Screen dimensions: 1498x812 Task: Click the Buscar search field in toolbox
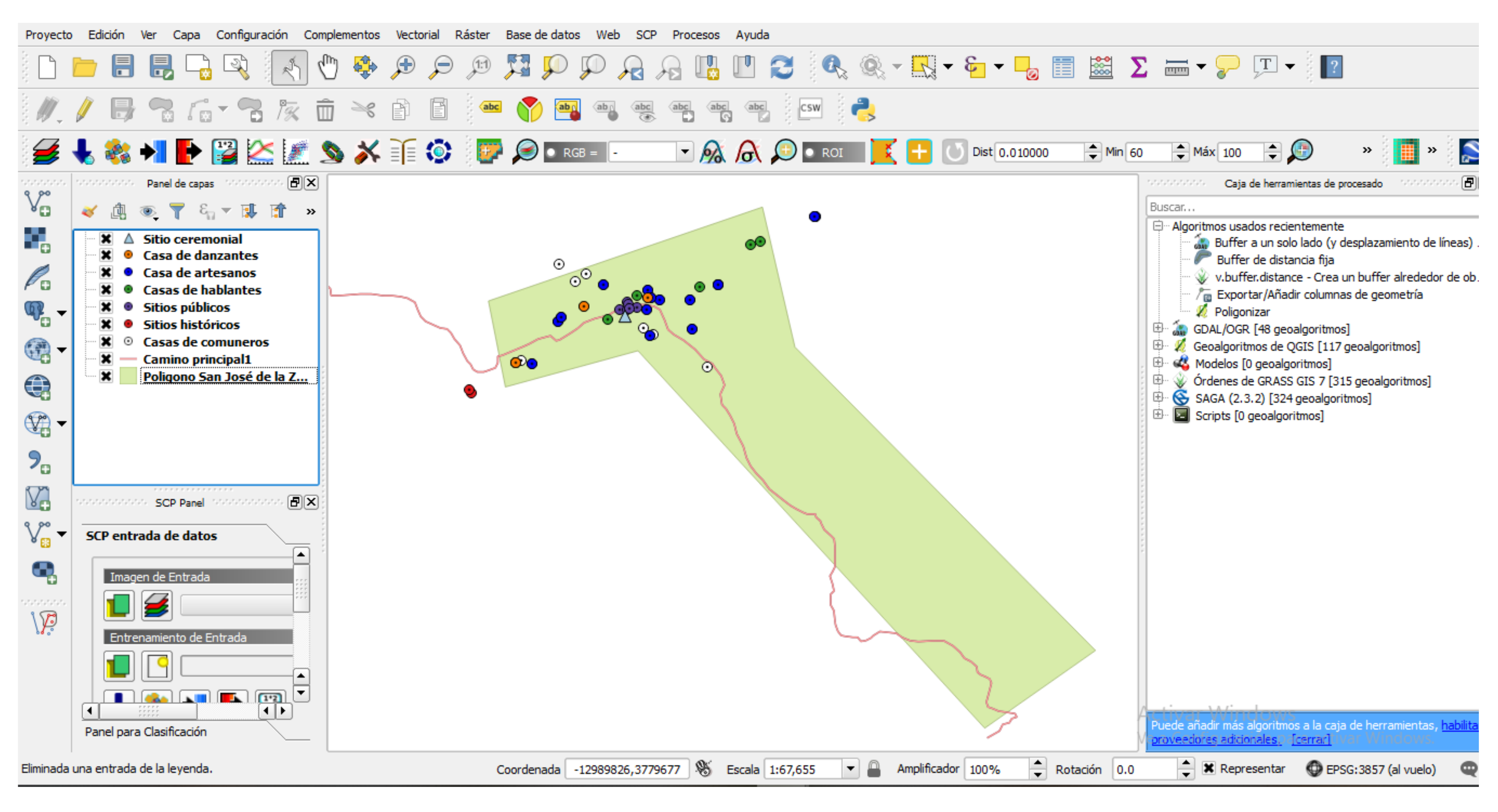tap(1308, 207)
